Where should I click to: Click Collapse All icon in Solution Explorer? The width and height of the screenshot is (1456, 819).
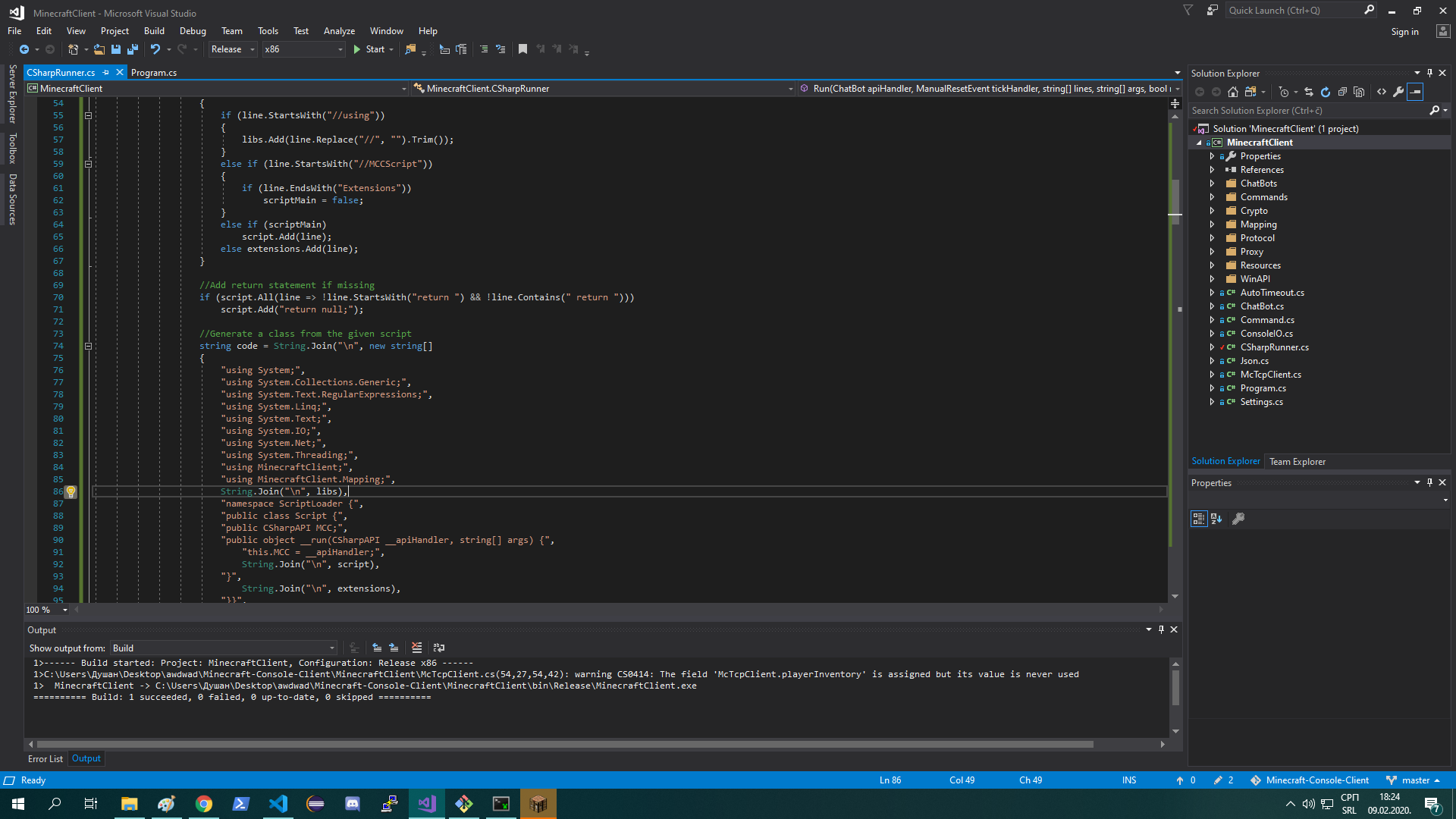pos(1342,92)
